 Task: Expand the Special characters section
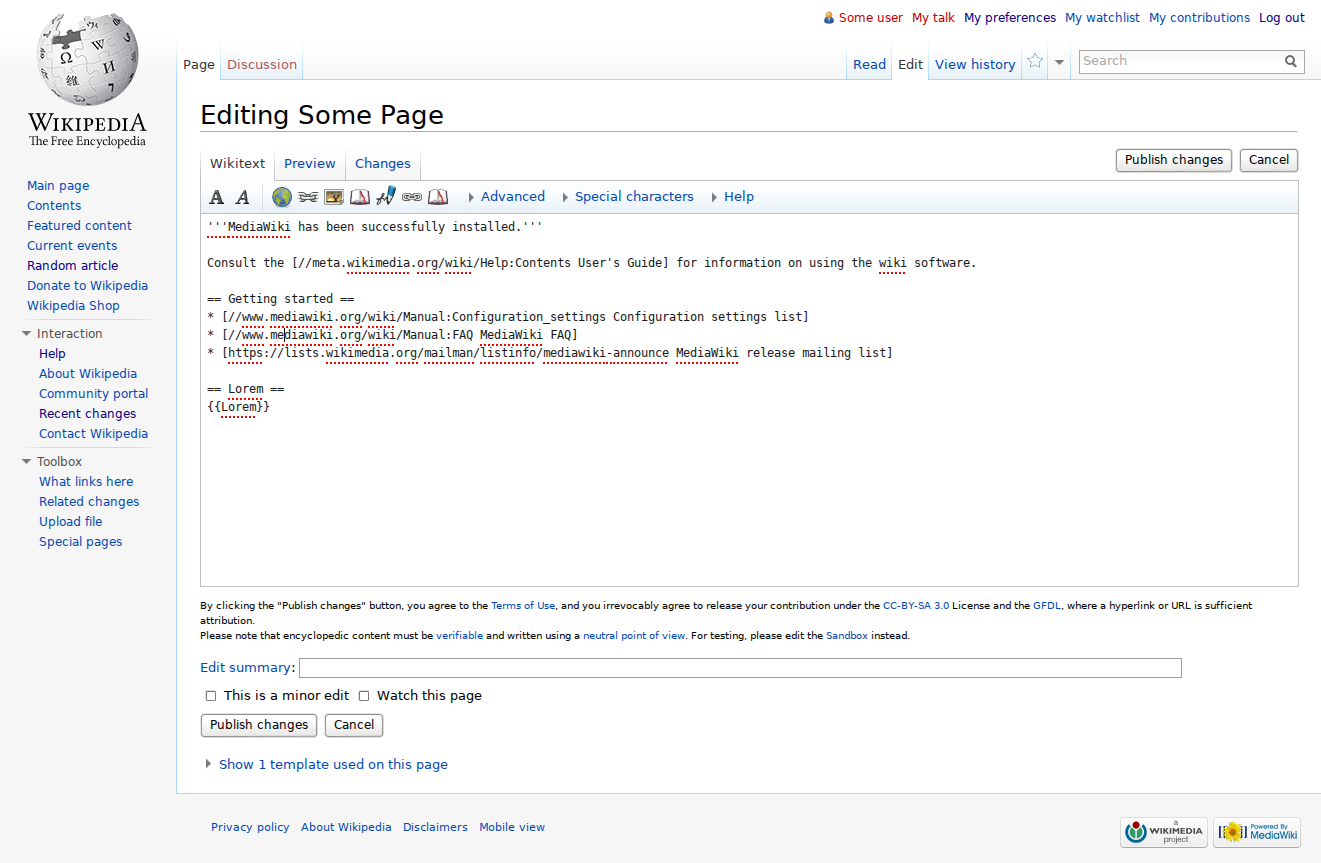tap(627, 197)
